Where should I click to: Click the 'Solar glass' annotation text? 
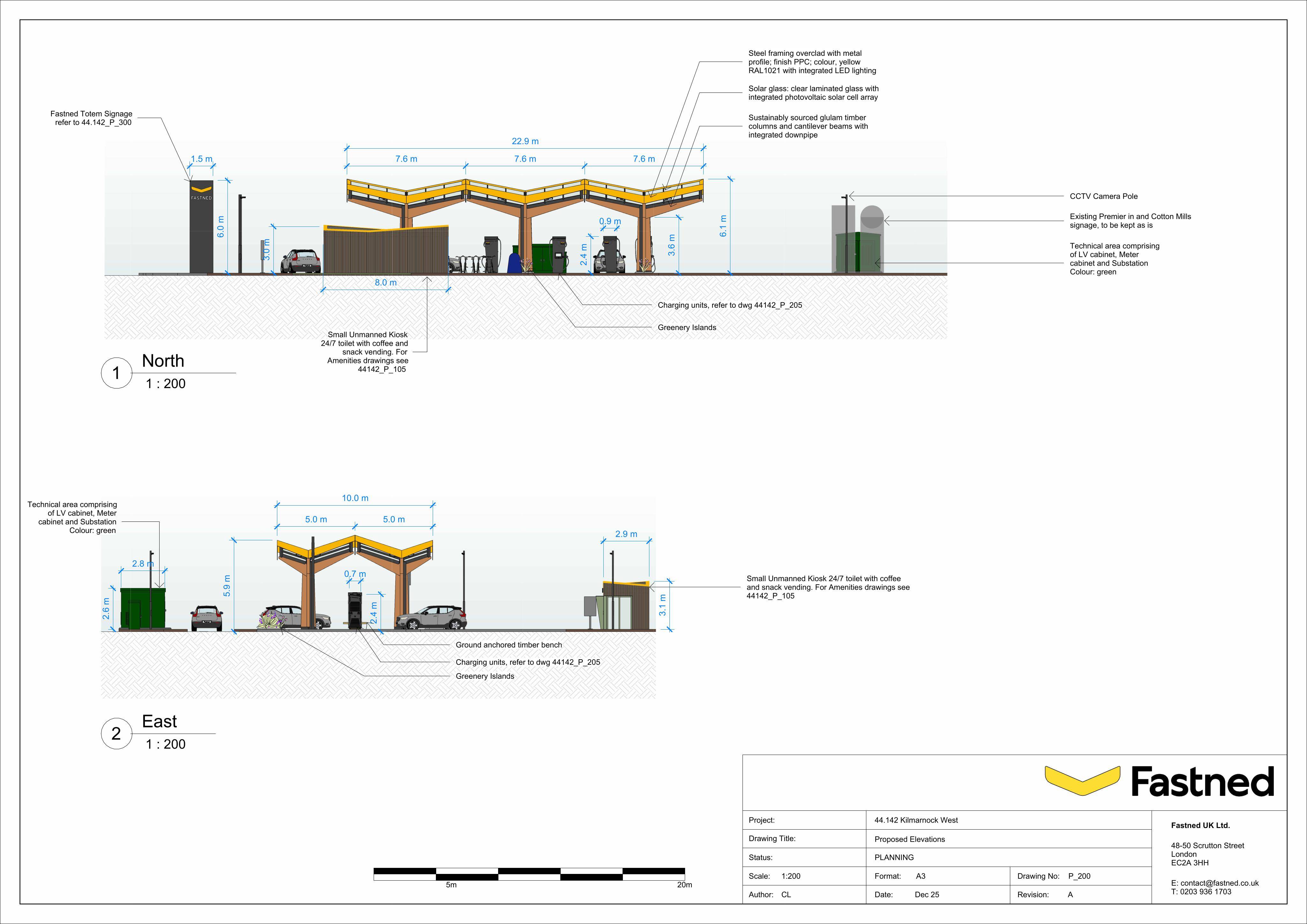813,93
